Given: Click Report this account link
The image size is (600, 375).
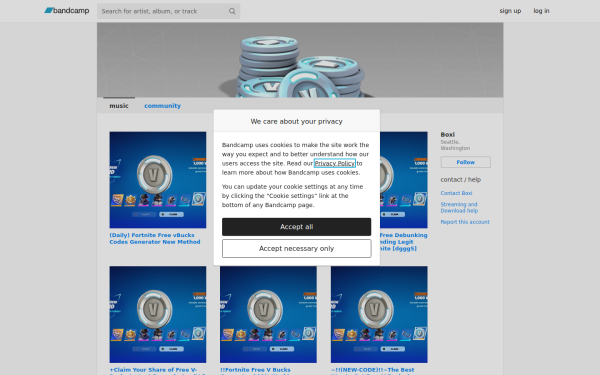Looking at the screenshot, I should 465,222.
